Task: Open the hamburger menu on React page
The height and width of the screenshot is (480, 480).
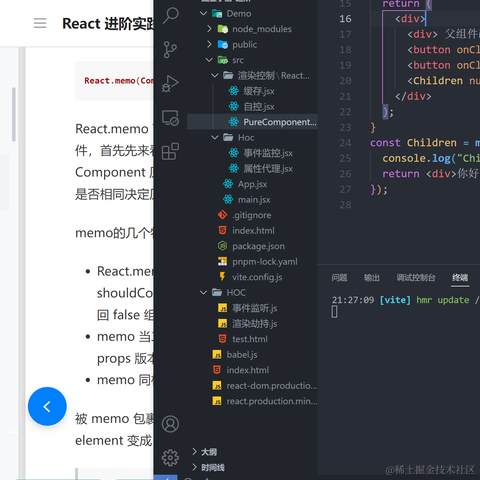Action: pos(40,23)
